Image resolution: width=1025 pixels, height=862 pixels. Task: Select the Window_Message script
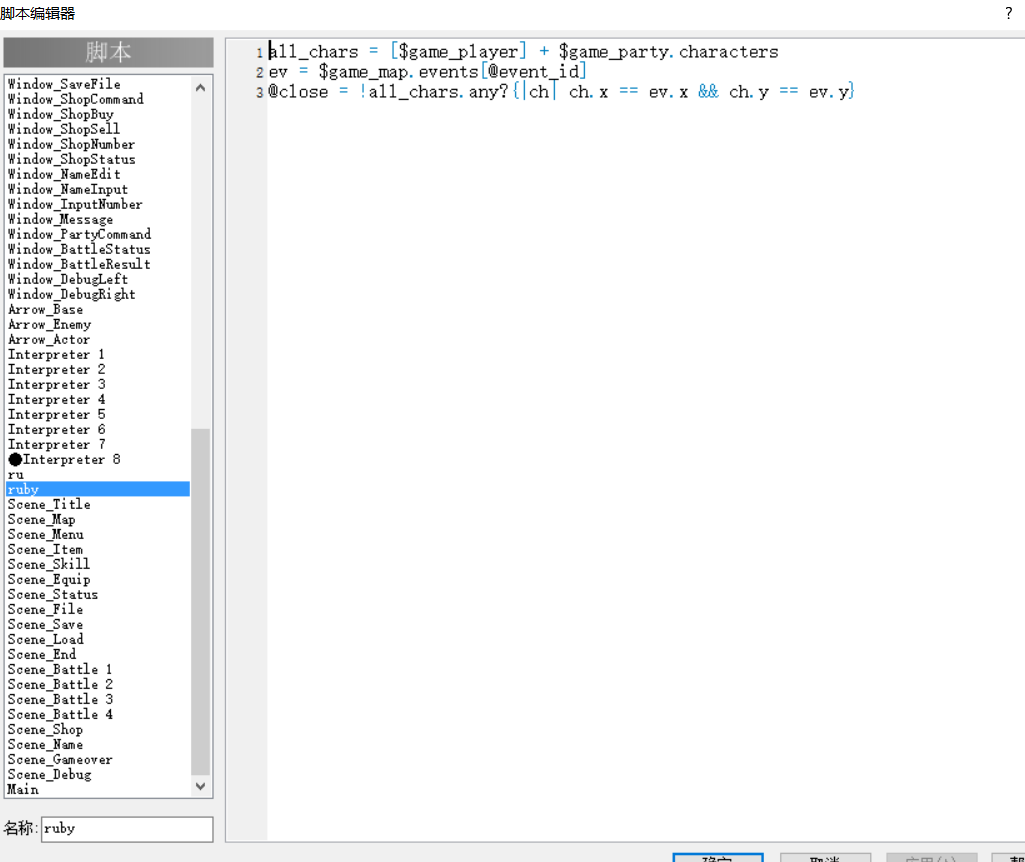(x=60, y=220)
